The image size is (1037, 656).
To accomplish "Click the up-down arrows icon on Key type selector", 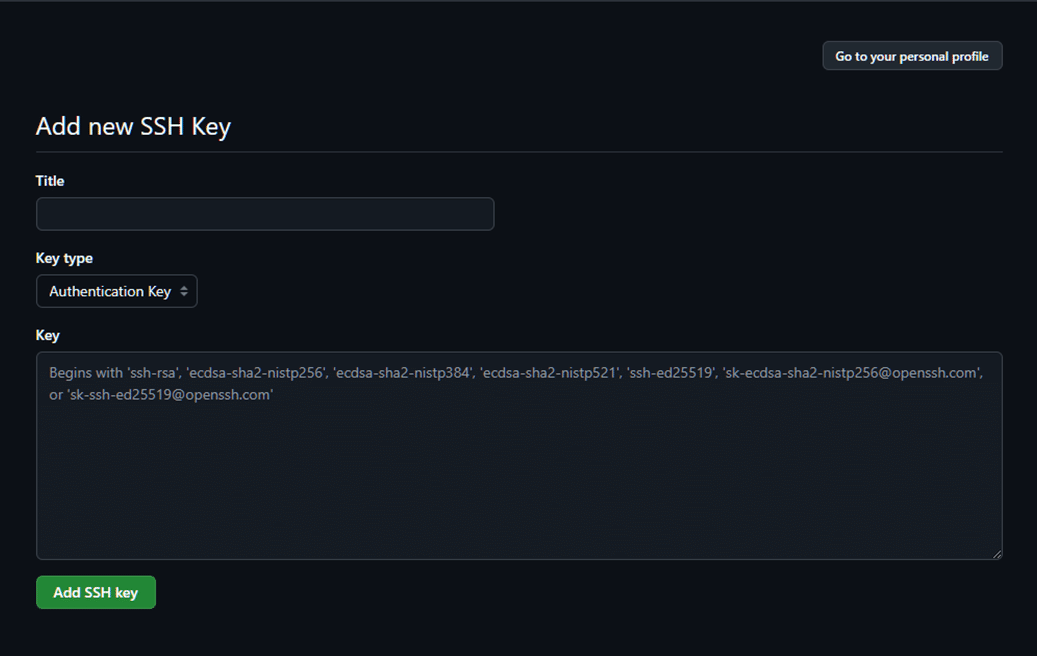I will 184,291.
